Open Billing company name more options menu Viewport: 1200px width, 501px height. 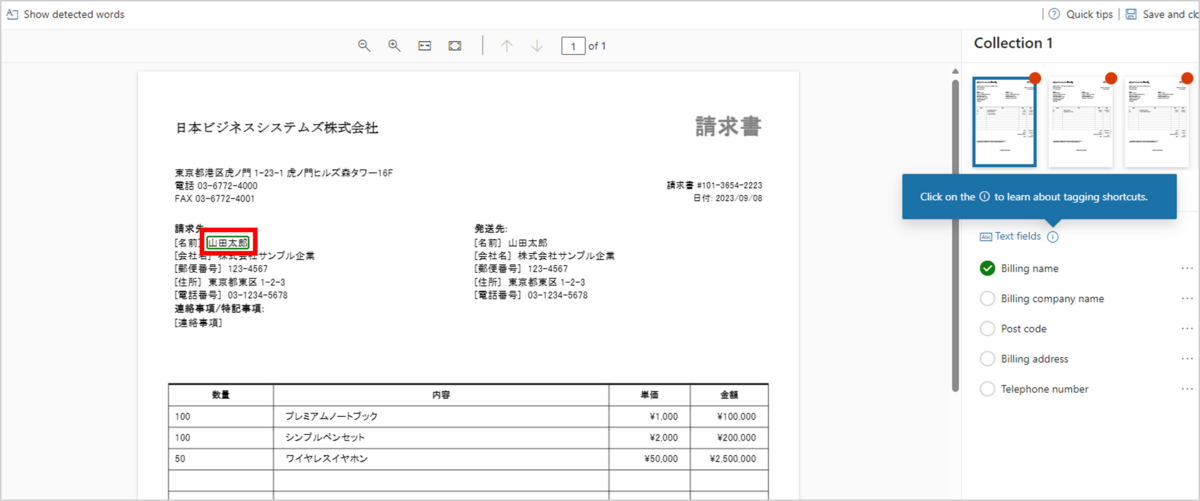tap(1187, 299)
